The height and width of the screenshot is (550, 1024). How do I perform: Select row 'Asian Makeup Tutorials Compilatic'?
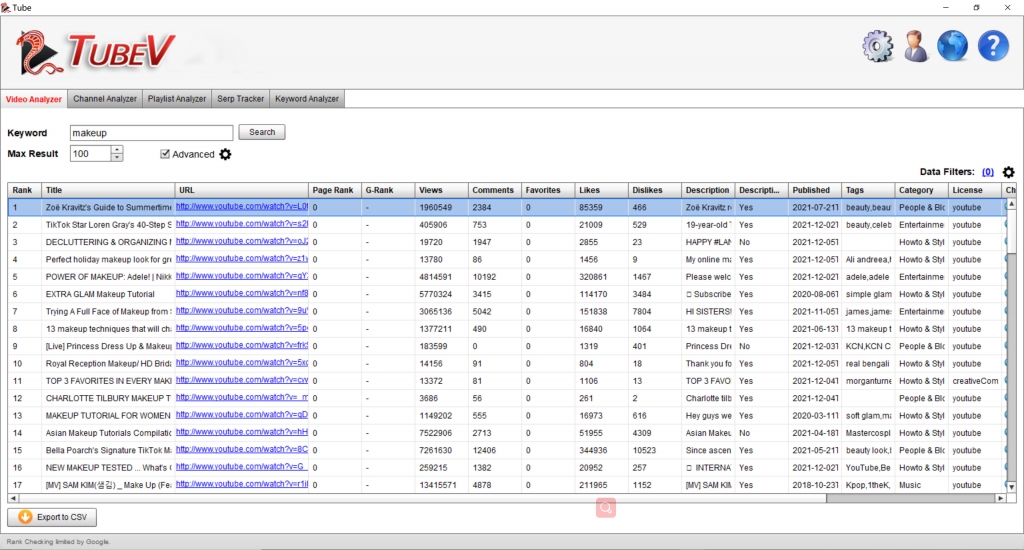click(x=506, y=432)
